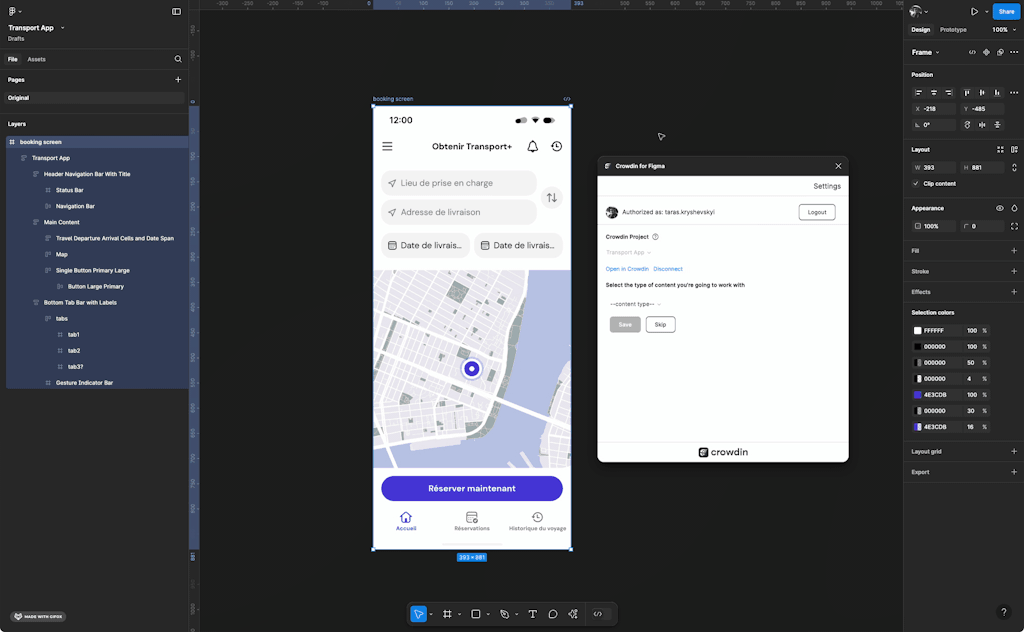This screenshot has height=632, width=1024.
Task: Select the Frame tool
Action: (x=446, y=613)
